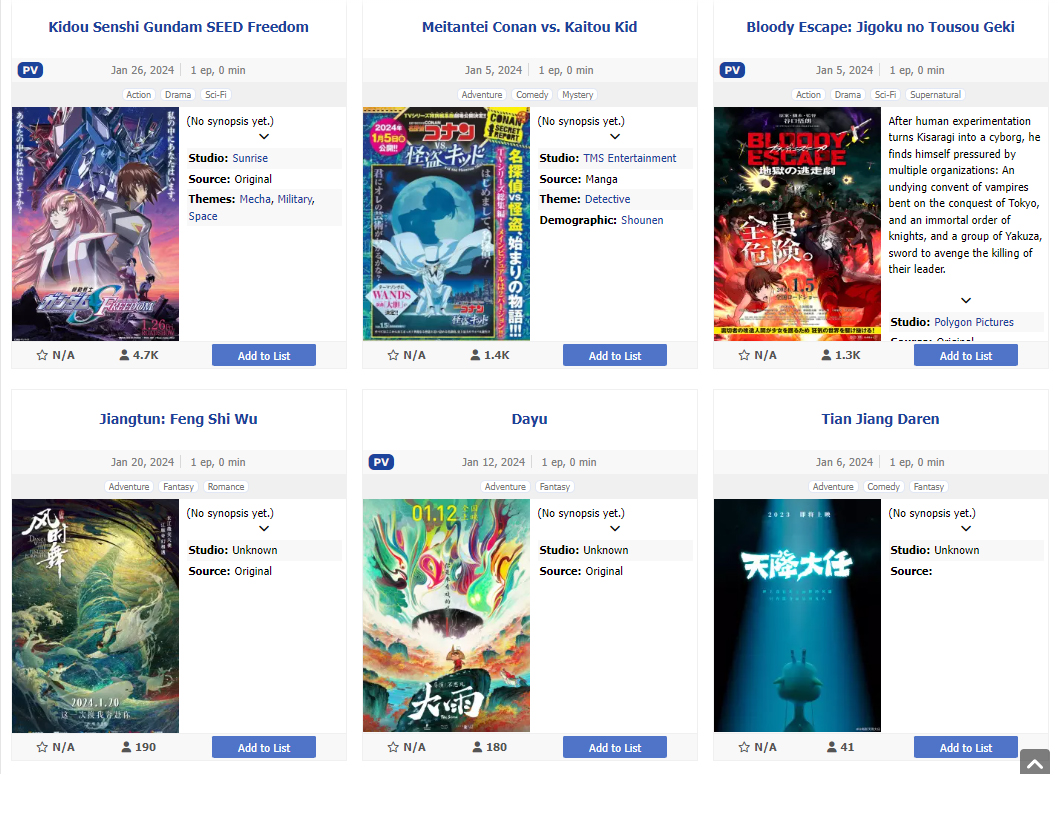Click the members icon beside 190 under Jiangtun

(126, 747)
